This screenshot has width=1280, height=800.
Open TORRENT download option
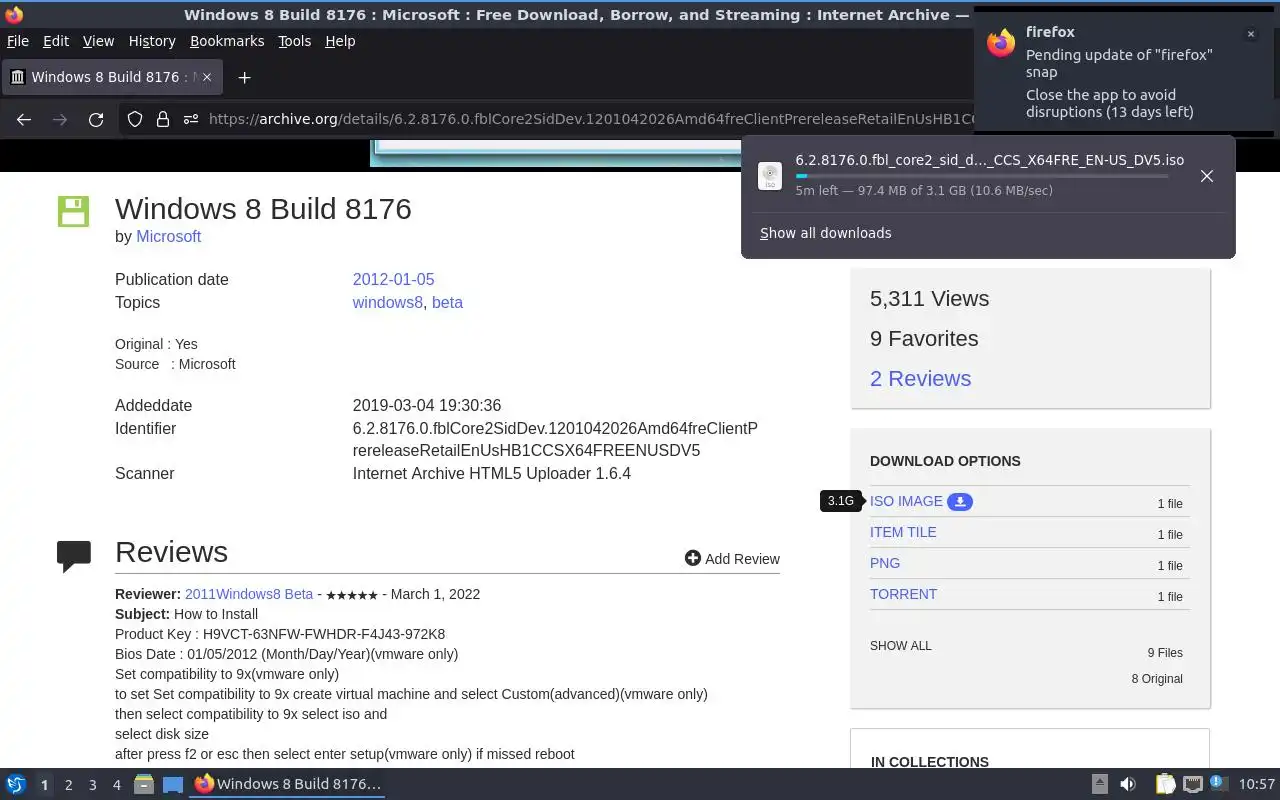coord(903,595)
